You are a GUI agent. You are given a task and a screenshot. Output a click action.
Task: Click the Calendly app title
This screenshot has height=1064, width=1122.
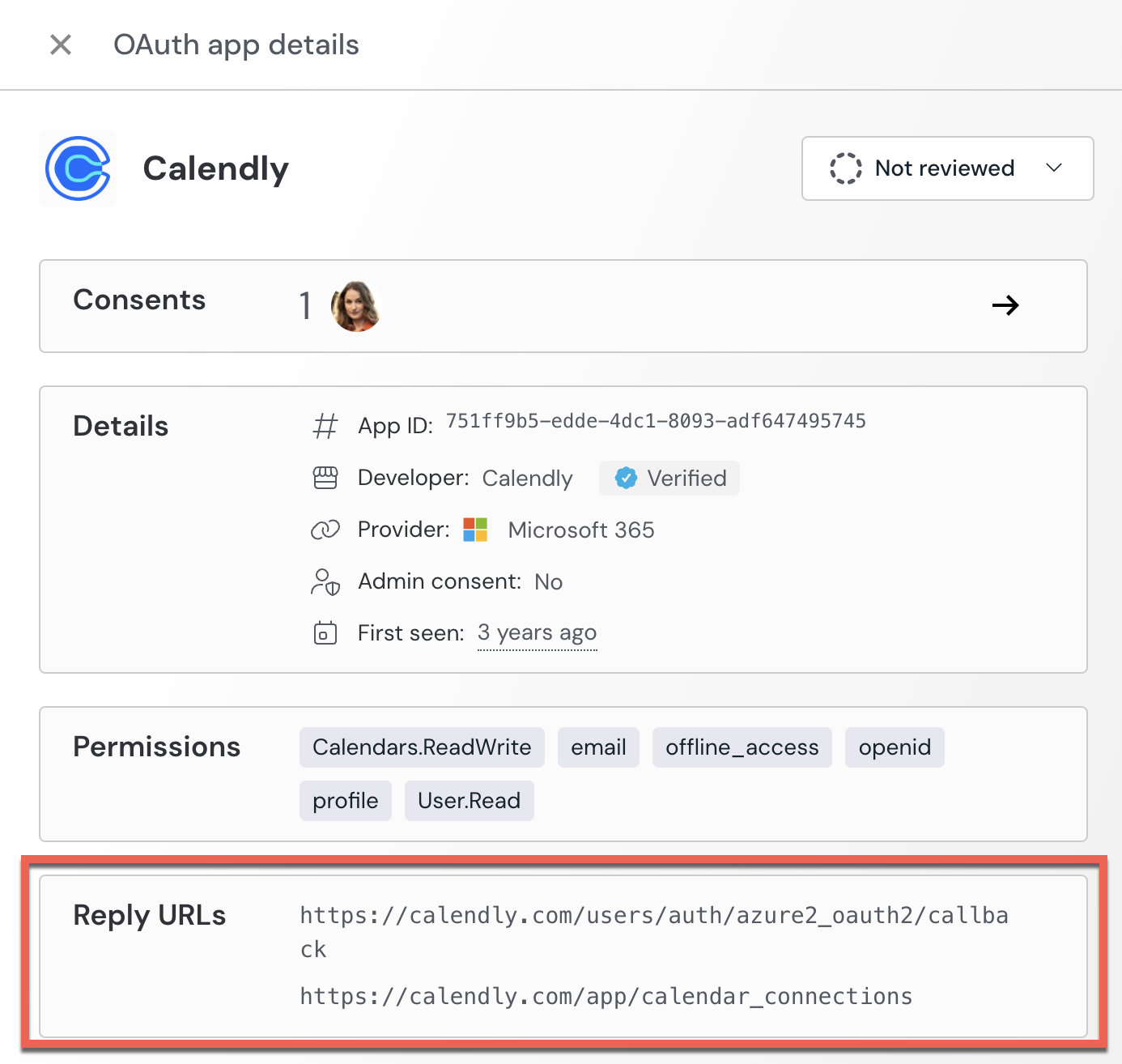[x=216, y=168]
